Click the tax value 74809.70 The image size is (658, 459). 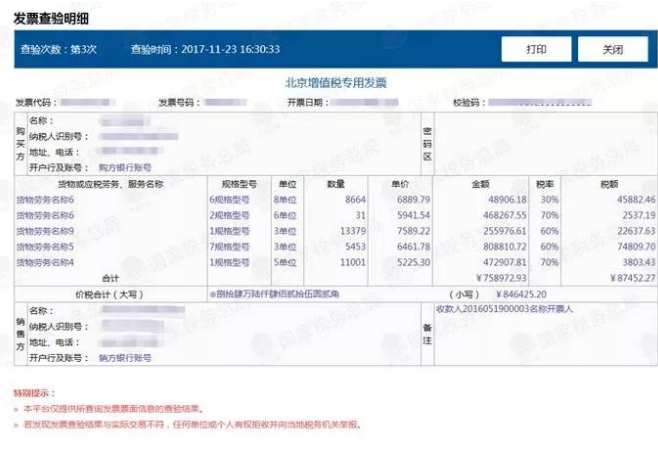[636, 247]
